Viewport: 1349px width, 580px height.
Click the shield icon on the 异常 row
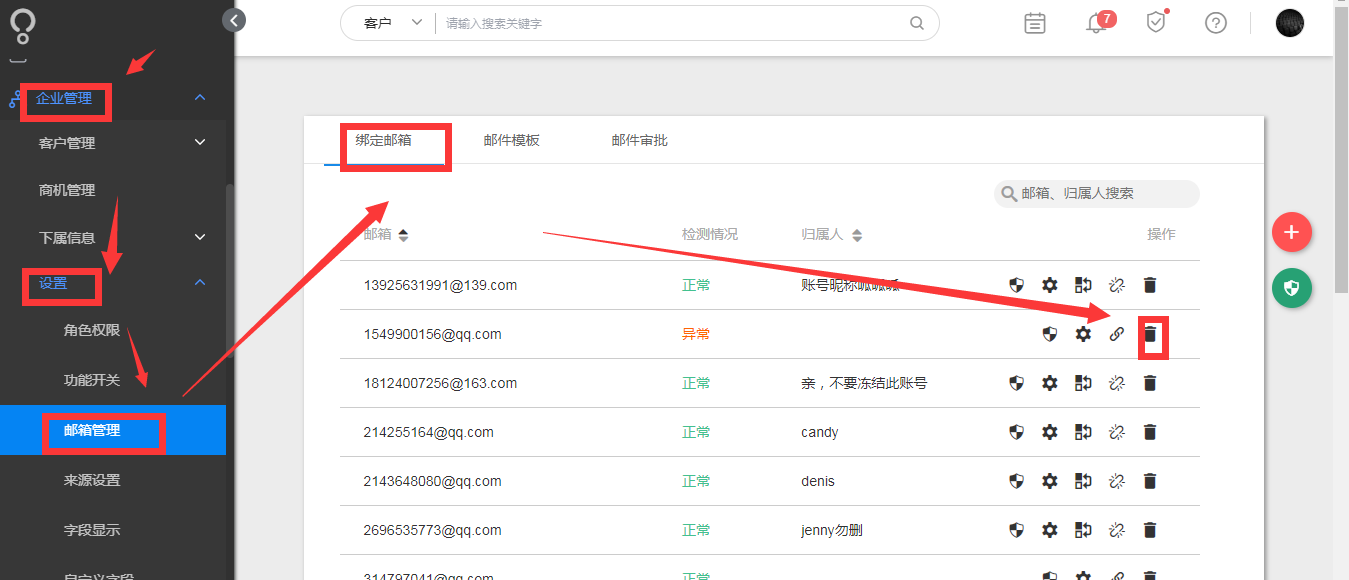(x=1049, y=334)
